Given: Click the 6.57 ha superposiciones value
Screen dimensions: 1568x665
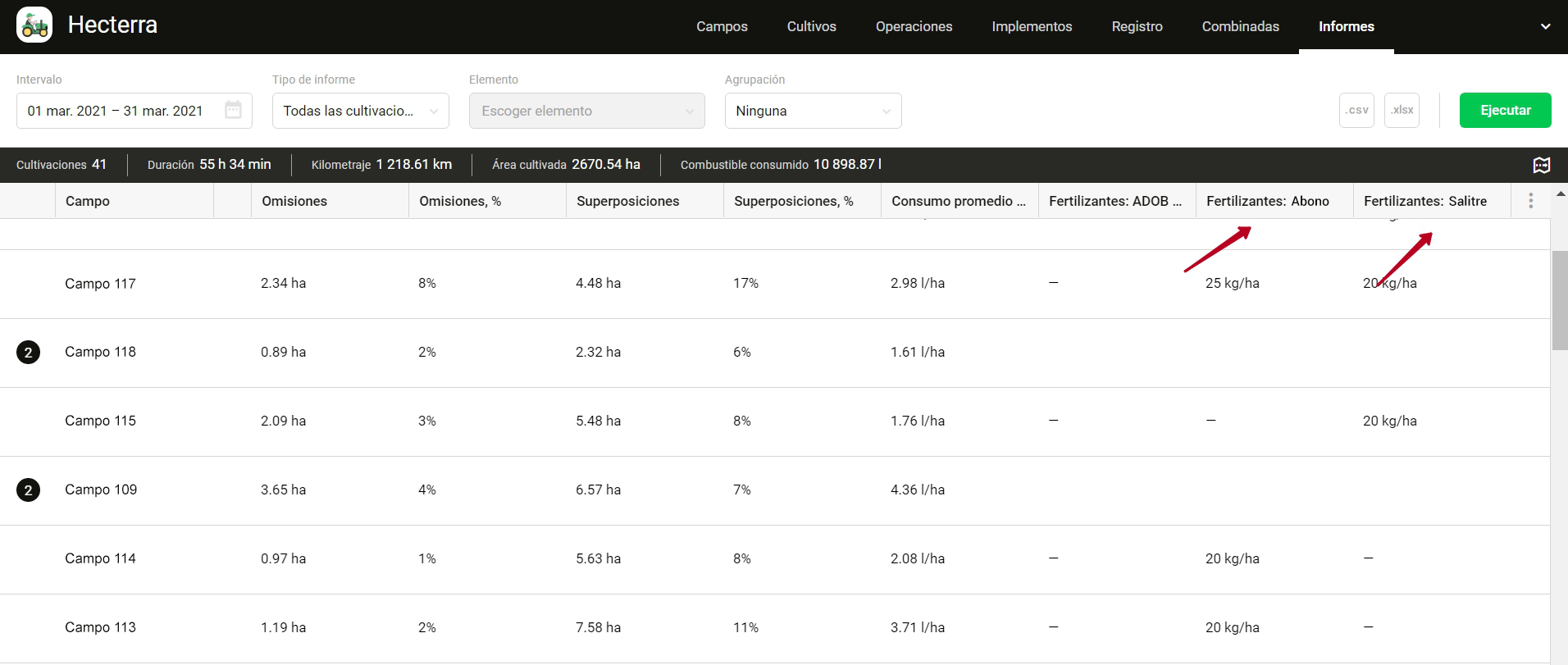Looking at the screenshot, I should click(598, 490).
